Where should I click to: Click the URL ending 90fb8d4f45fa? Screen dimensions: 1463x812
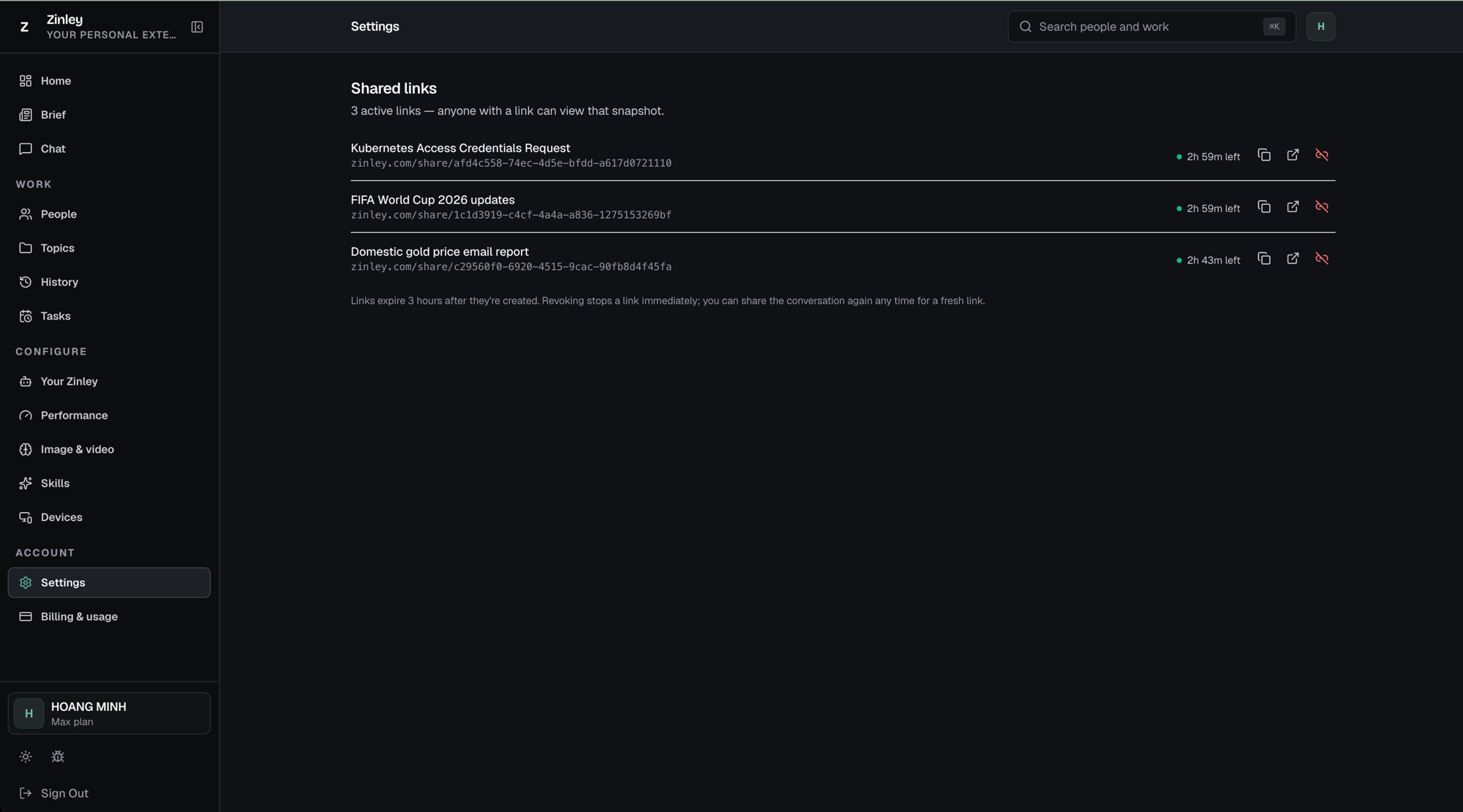tap(511, 268)
